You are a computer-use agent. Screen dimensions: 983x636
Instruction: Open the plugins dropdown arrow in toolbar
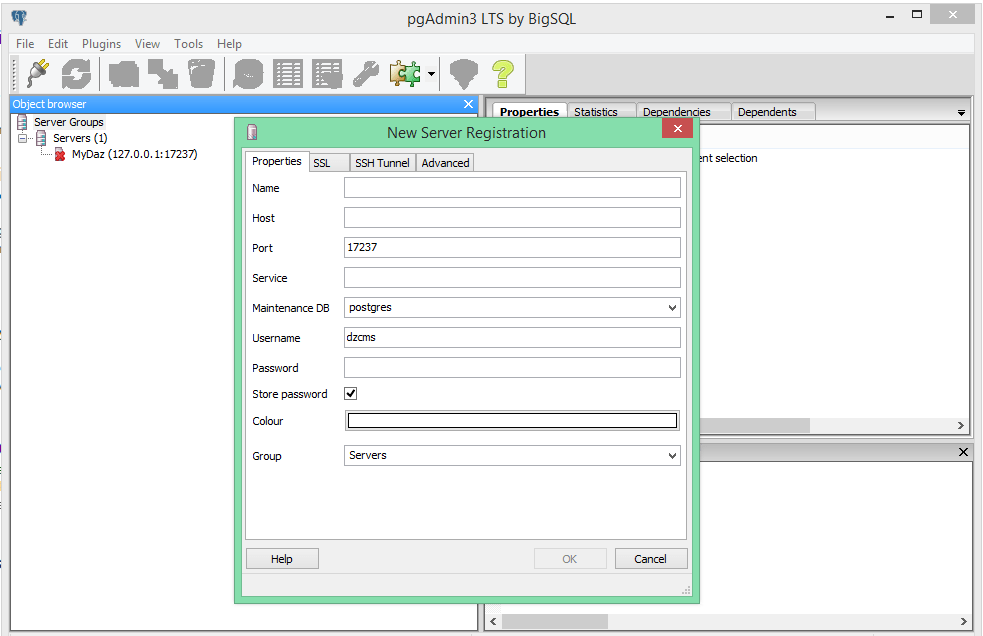point(431,73)
